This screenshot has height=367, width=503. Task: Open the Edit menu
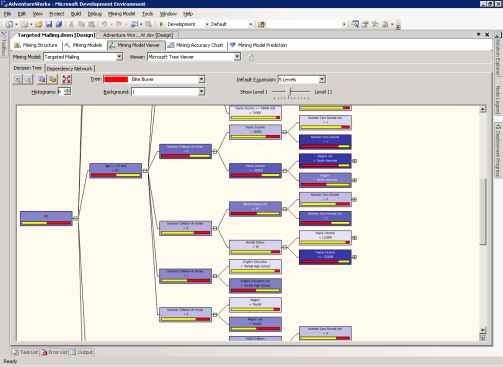pyautogui.click(x=22, y=14)
